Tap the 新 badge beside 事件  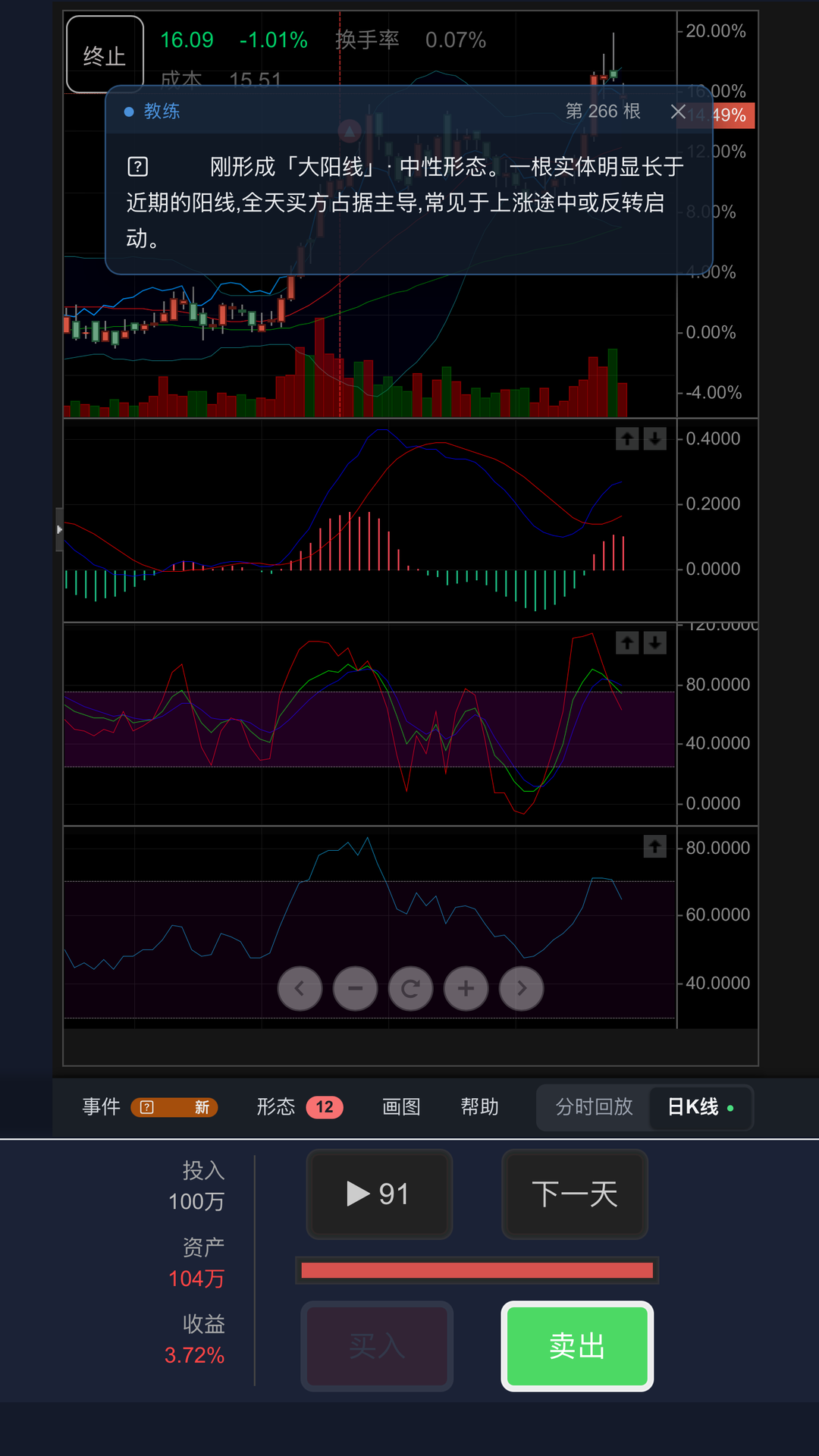click(x=202, y=1107)
